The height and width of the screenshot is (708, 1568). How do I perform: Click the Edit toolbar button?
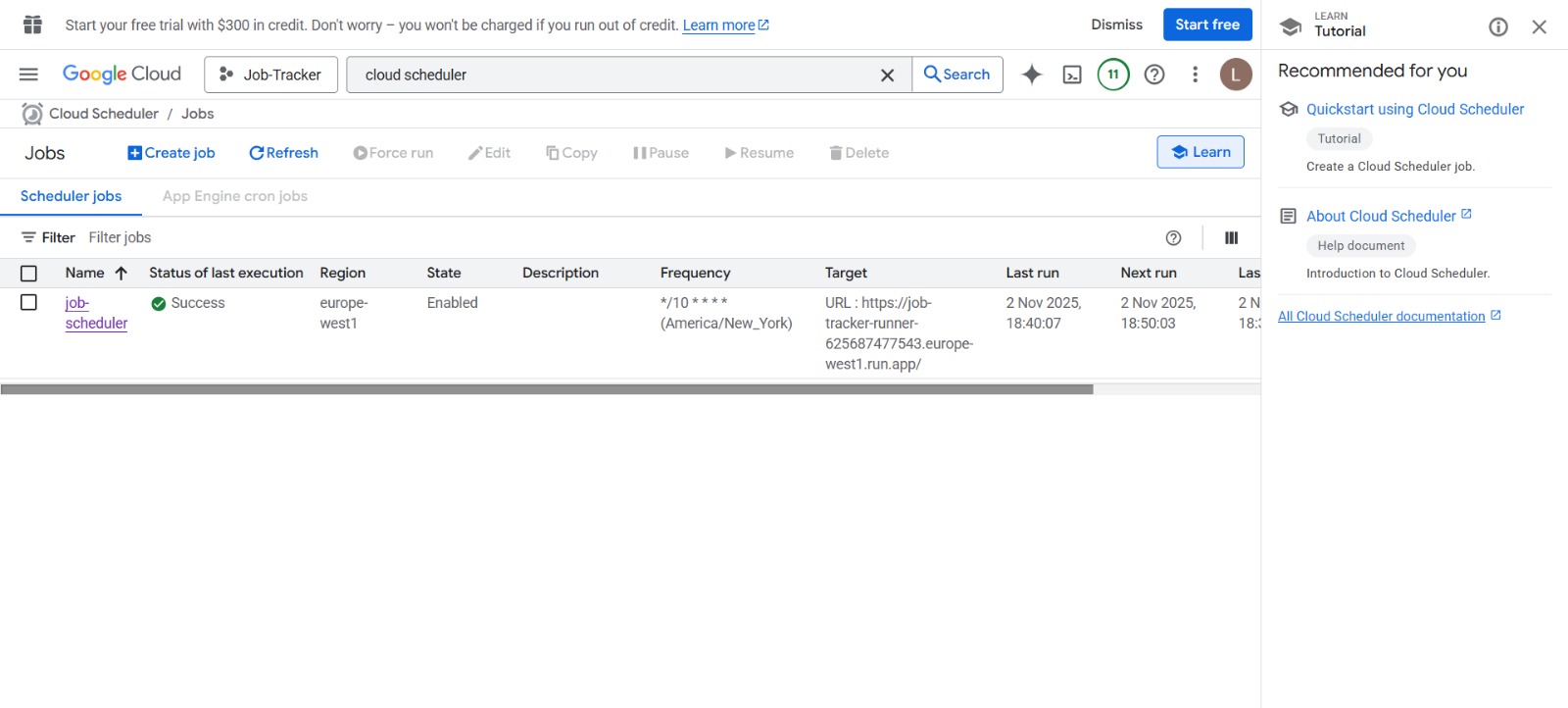coord(489,153)
